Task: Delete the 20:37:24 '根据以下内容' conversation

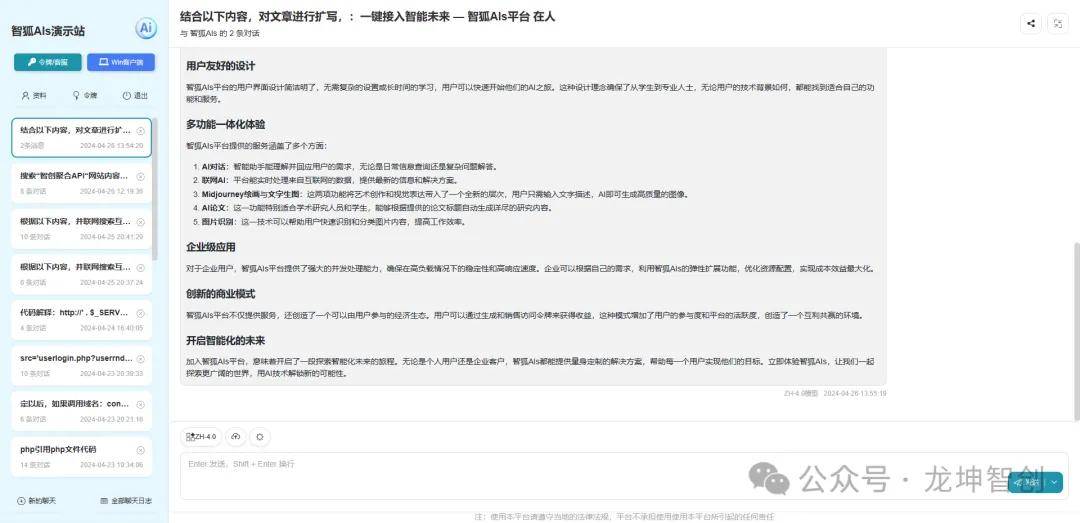Action: point(141,267)
